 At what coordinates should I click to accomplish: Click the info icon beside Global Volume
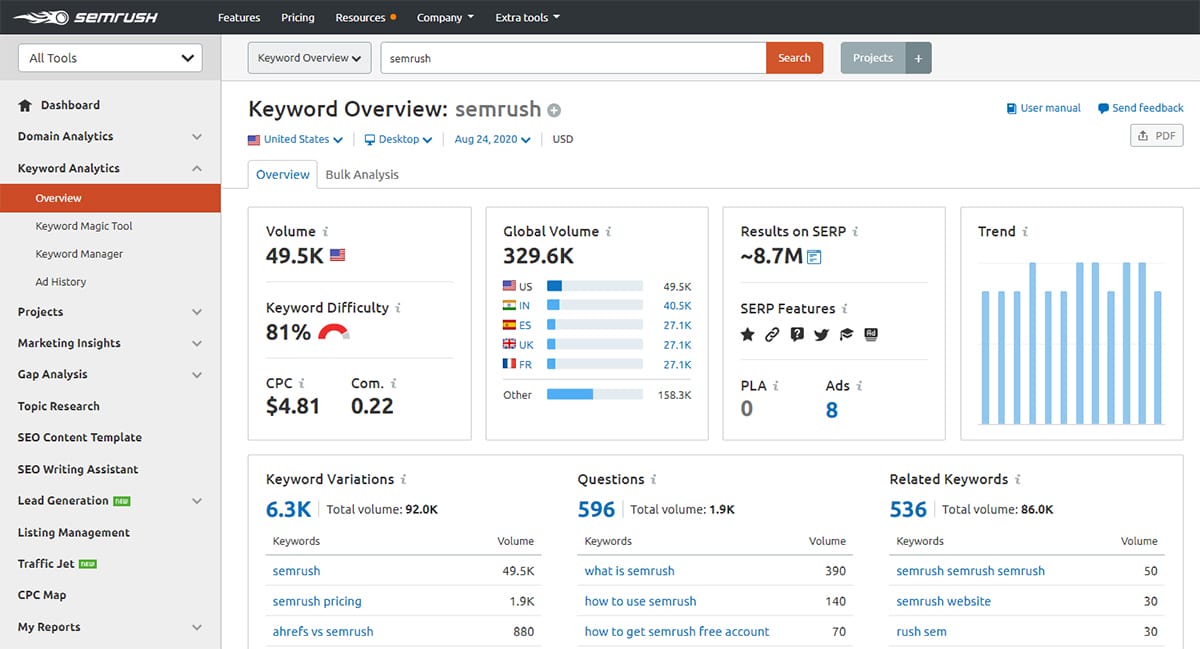click(608, 232)
